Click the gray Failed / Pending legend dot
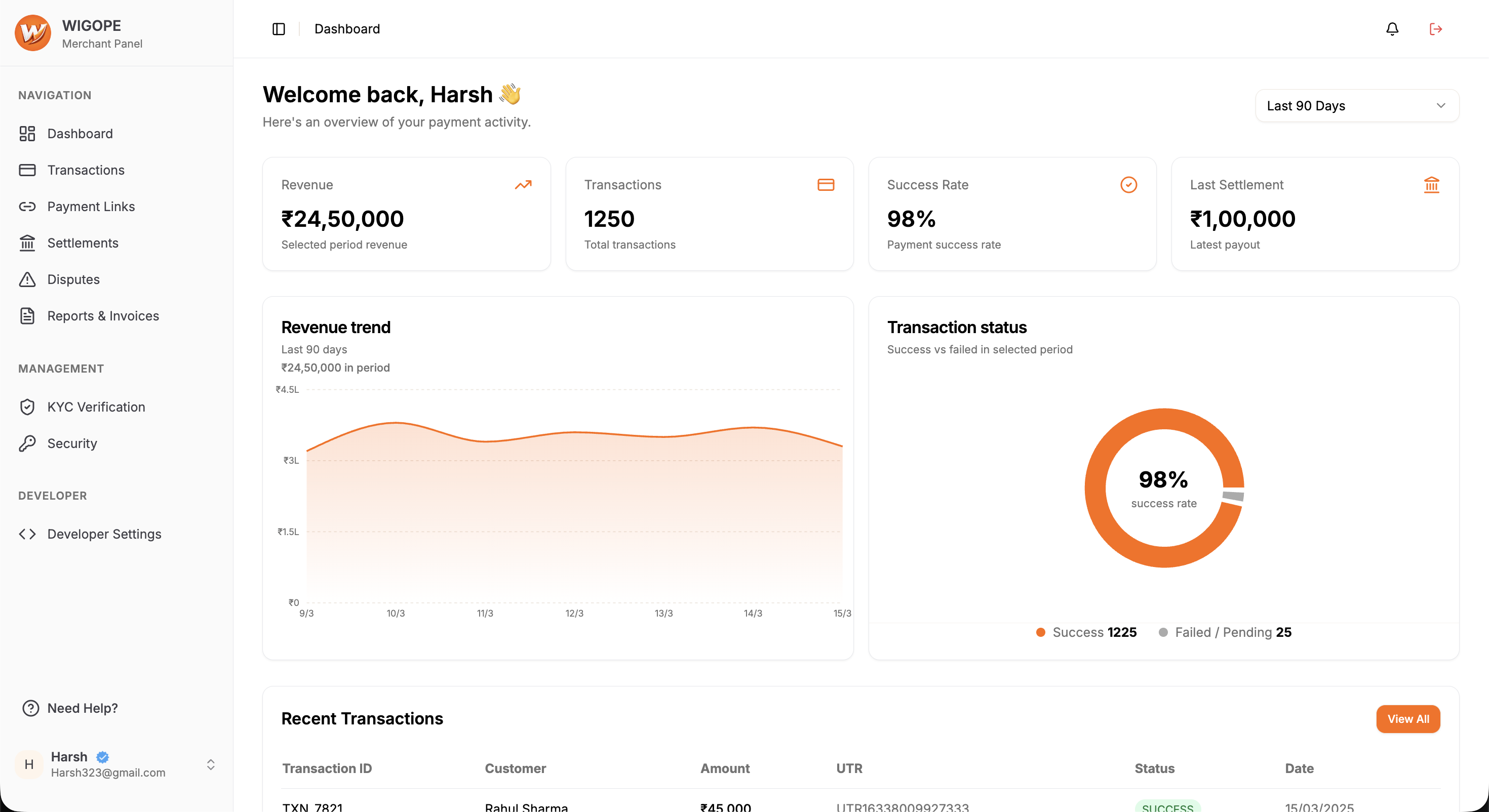Image resolution: width=1489 pixels, height=812 pixels. [x=1163, y=632]
